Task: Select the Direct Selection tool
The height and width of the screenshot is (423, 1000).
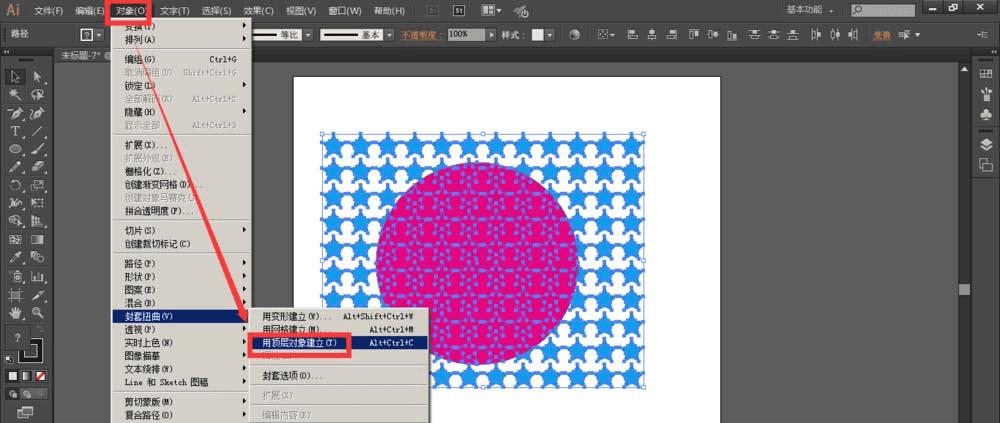Action: pos(38,77)
